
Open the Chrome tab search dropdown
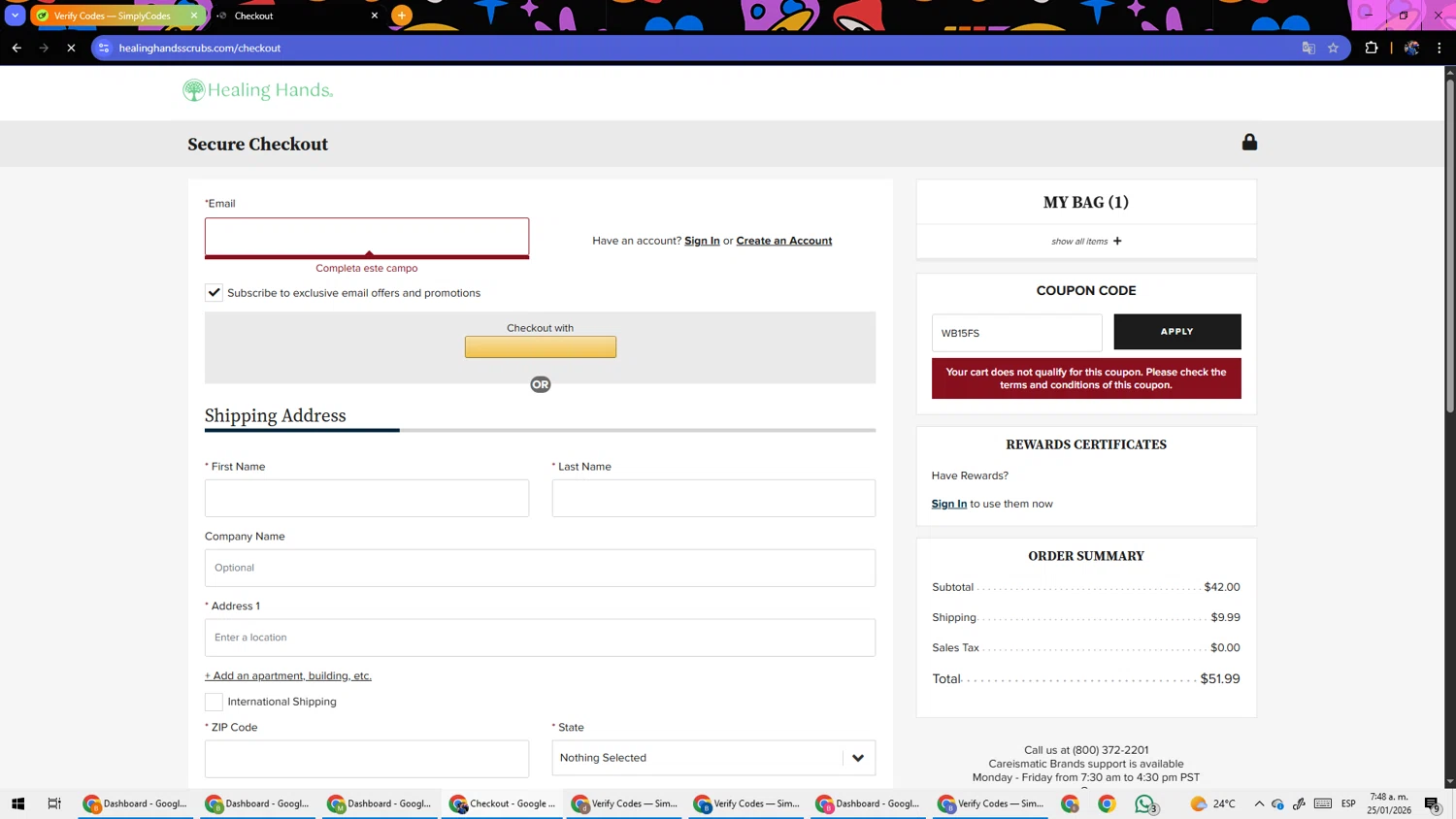15,16
